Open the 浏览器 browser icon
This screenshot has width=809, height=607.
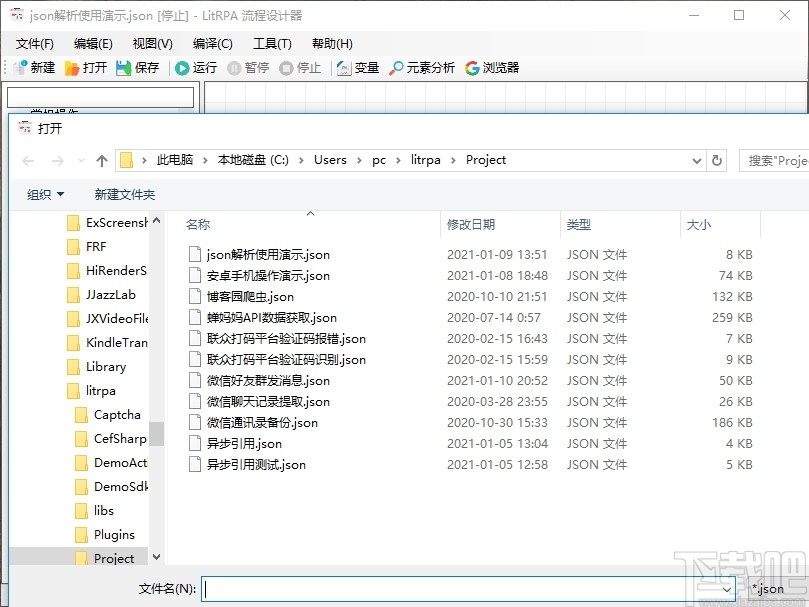coord(489,67)
